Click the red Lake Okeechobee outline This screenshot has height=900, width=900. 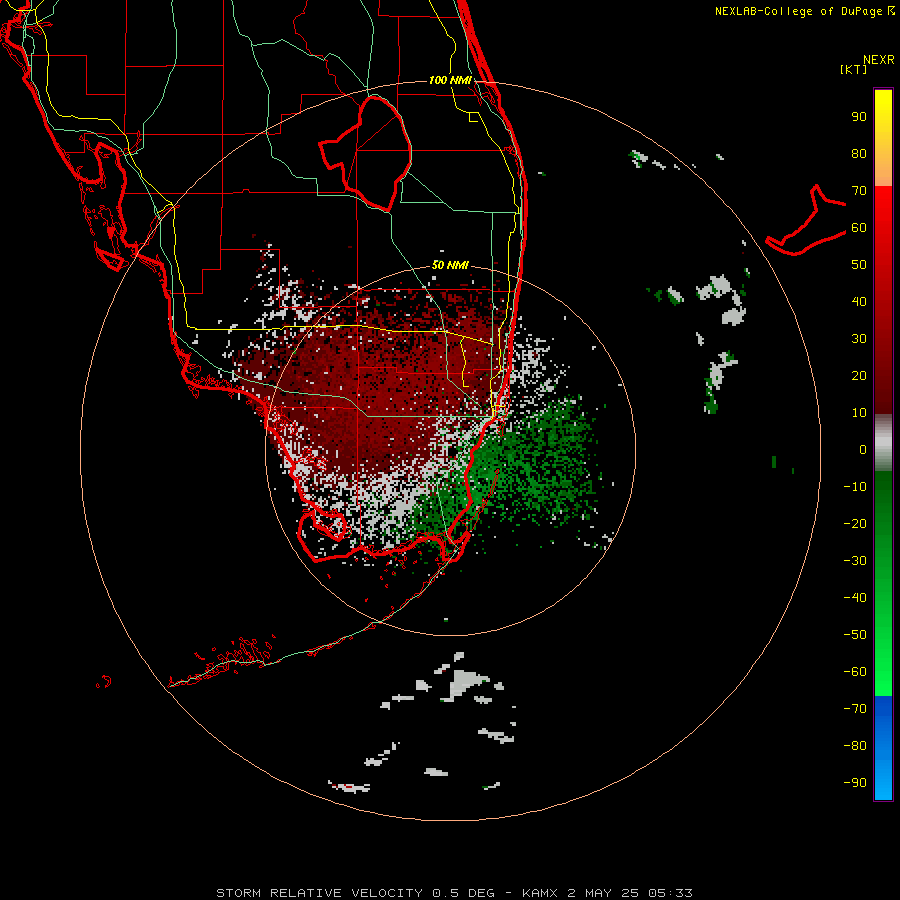(x=366, y=153)
